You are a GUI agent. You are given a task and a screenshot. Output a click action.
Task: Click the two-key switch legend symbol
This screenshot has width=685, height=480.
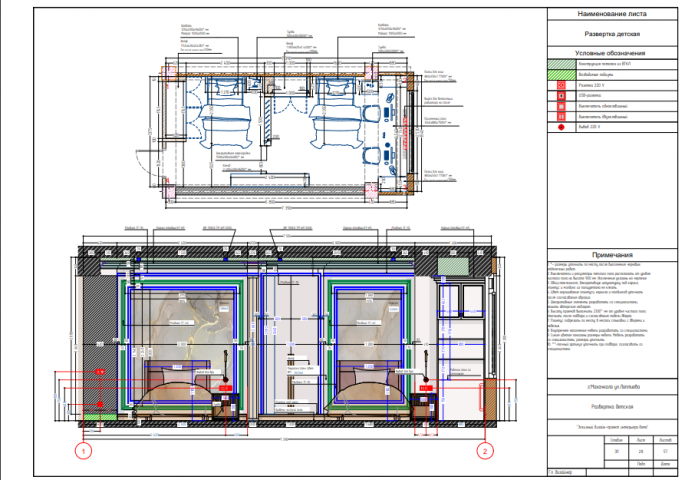coord(561,117)
